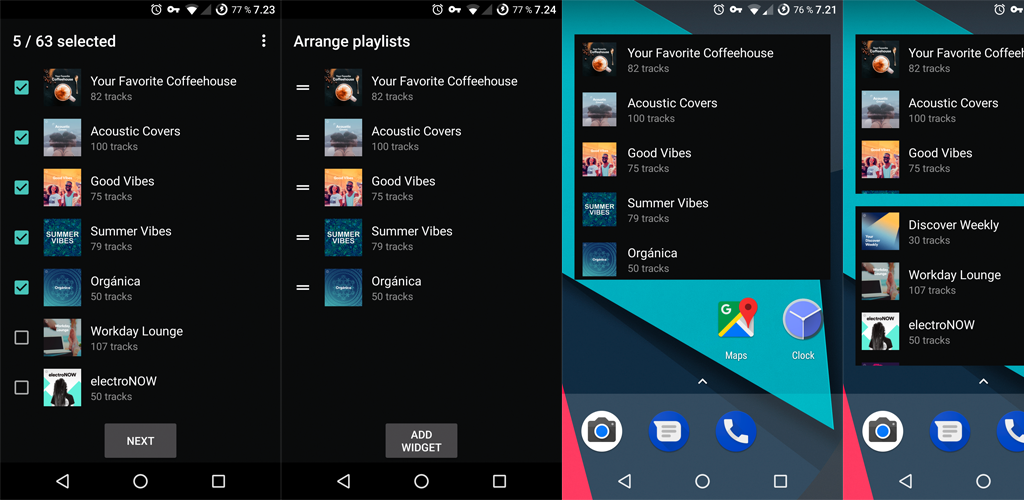Grab the reorder handle for Acoustic Covers

click(x=302, y=137)
